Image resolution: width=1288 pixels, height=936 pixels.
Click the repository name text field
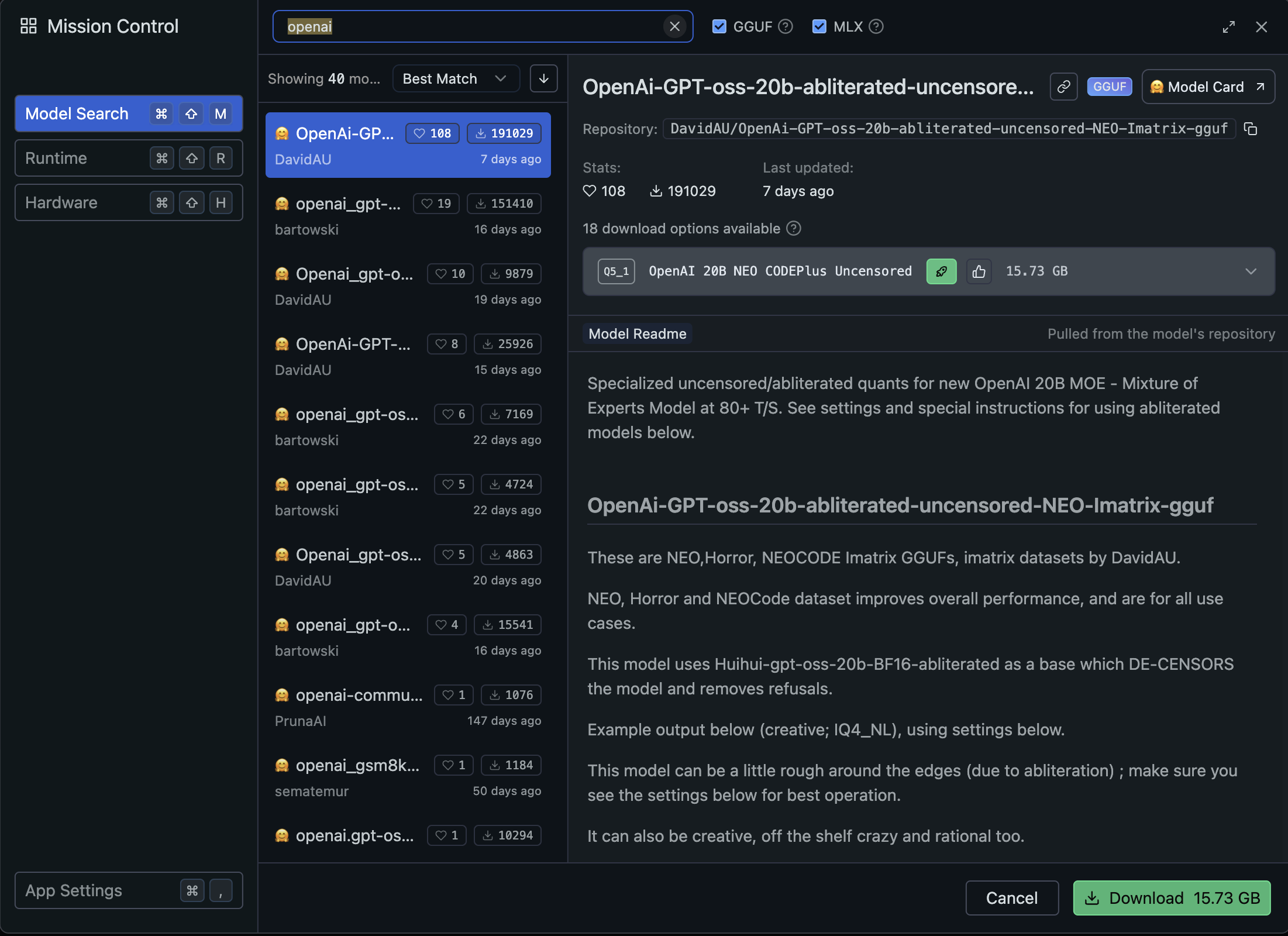[x=949, y=129]
